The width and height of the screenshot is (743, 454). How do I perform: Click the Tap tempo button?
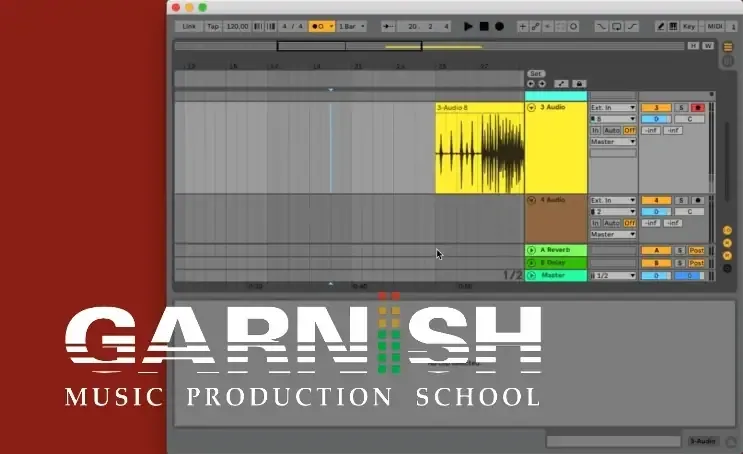pos(213,27)
